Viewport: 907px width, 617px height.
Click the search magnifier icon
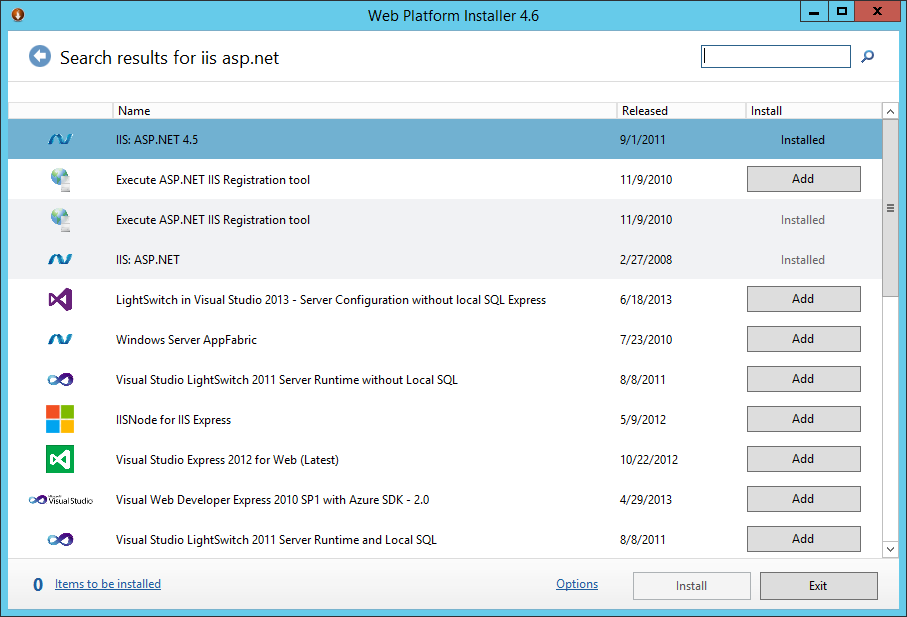pos(867,57)
